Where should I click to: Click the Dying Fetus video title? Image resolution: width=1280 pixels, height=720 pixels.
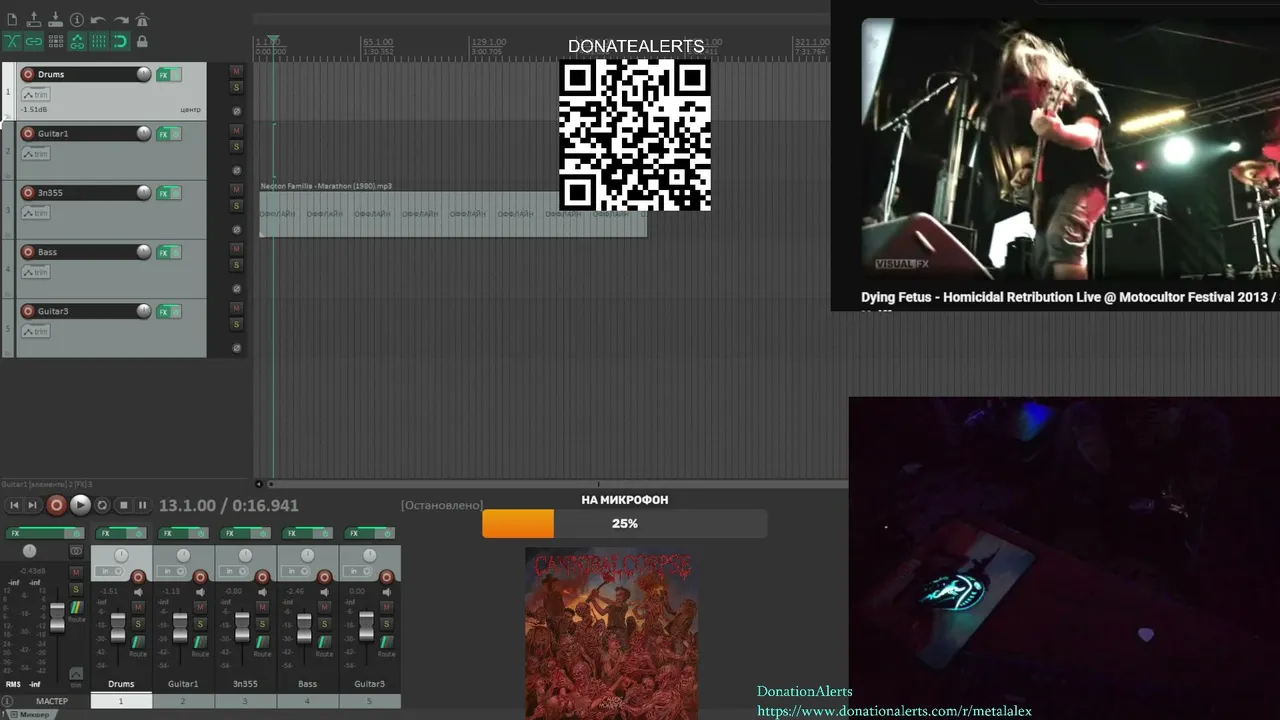tap(1070, 297)
